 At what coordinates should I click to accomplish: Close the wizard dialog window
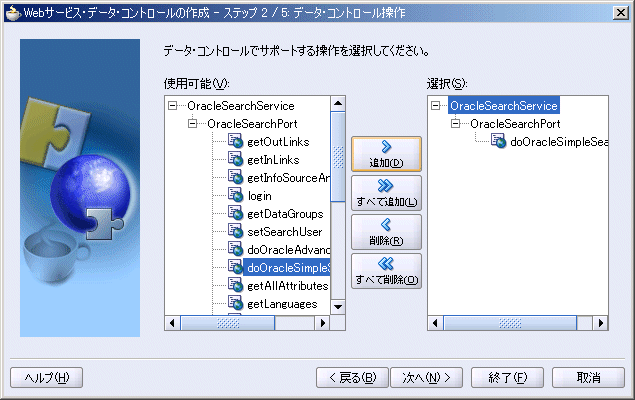(621, 13)
